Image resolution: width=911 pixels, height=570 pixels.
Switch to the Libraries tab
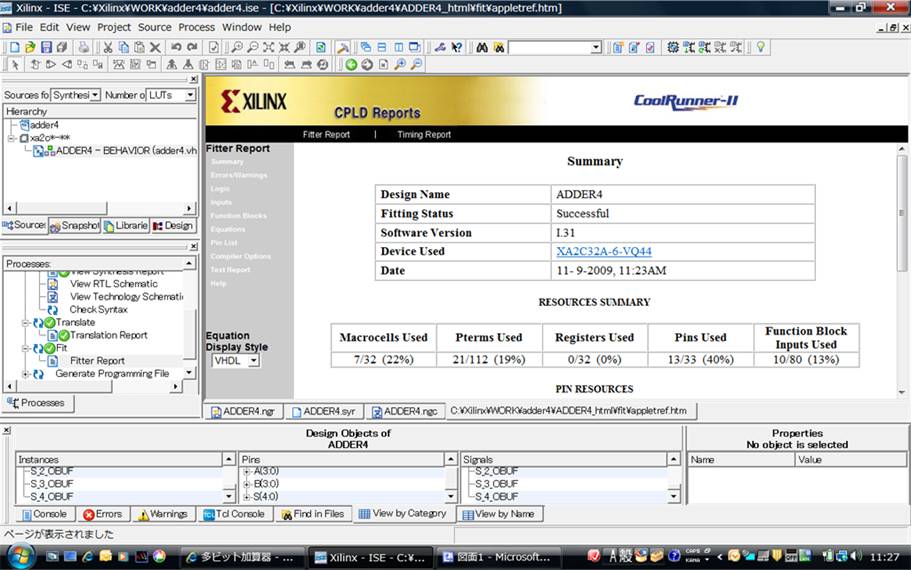[125, 225]
